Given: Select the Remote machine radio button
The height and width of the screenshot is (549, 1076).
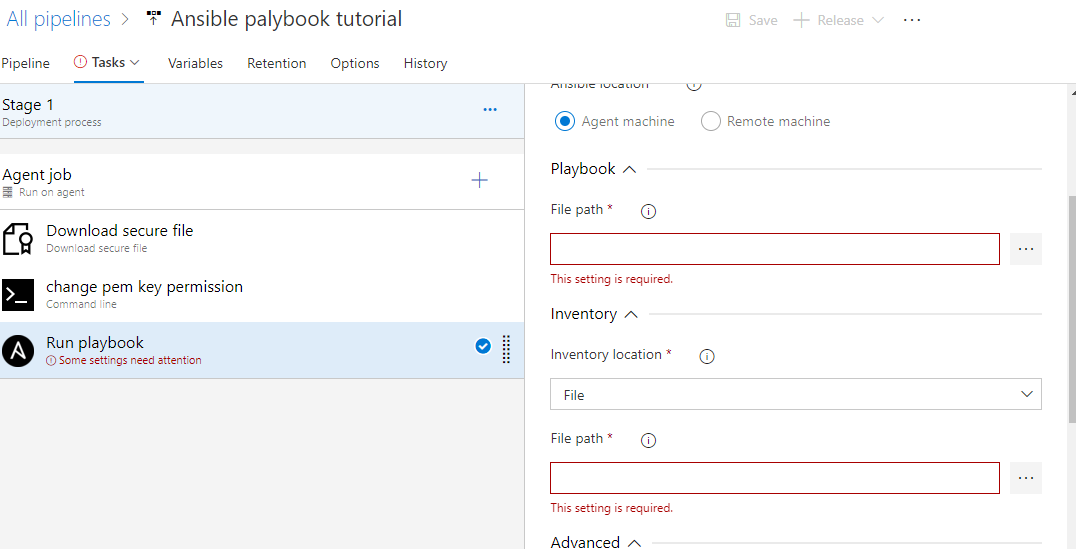Looking at the screenshot, I should pos(711,121).
